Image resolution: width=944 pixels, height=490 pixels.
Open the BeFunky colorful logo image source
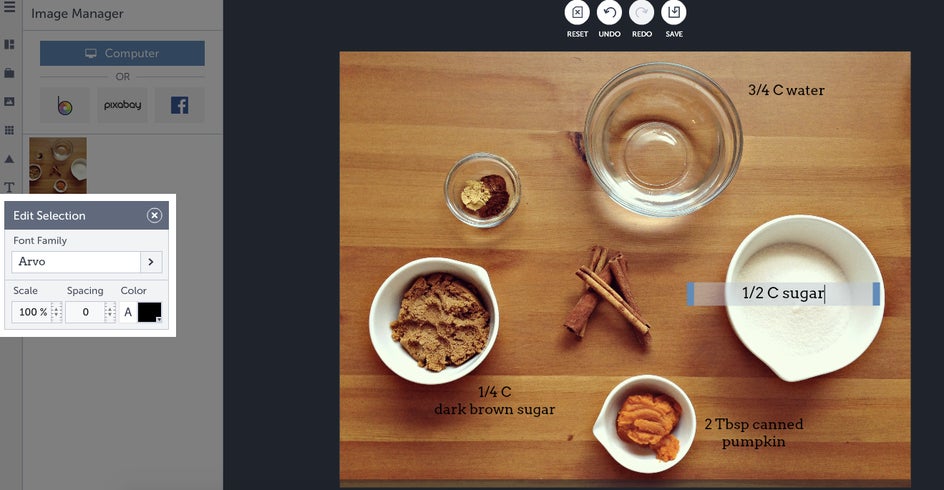65,105
